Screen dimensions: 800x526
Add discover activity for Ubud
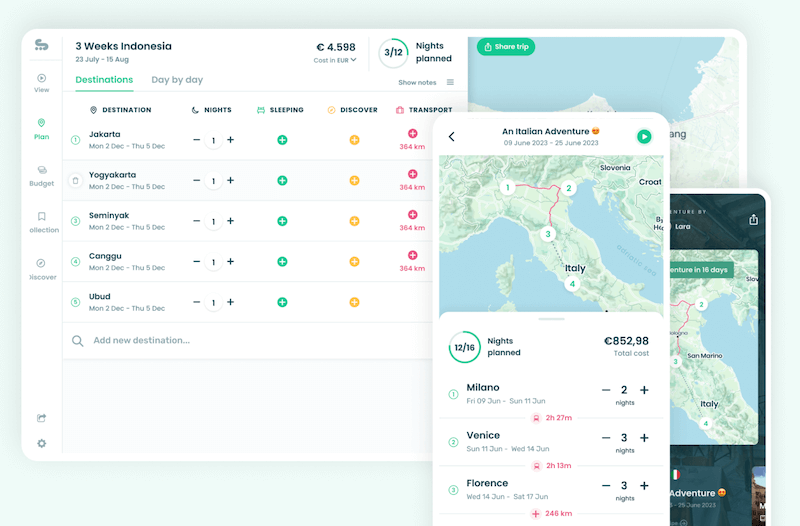(354, 302)
